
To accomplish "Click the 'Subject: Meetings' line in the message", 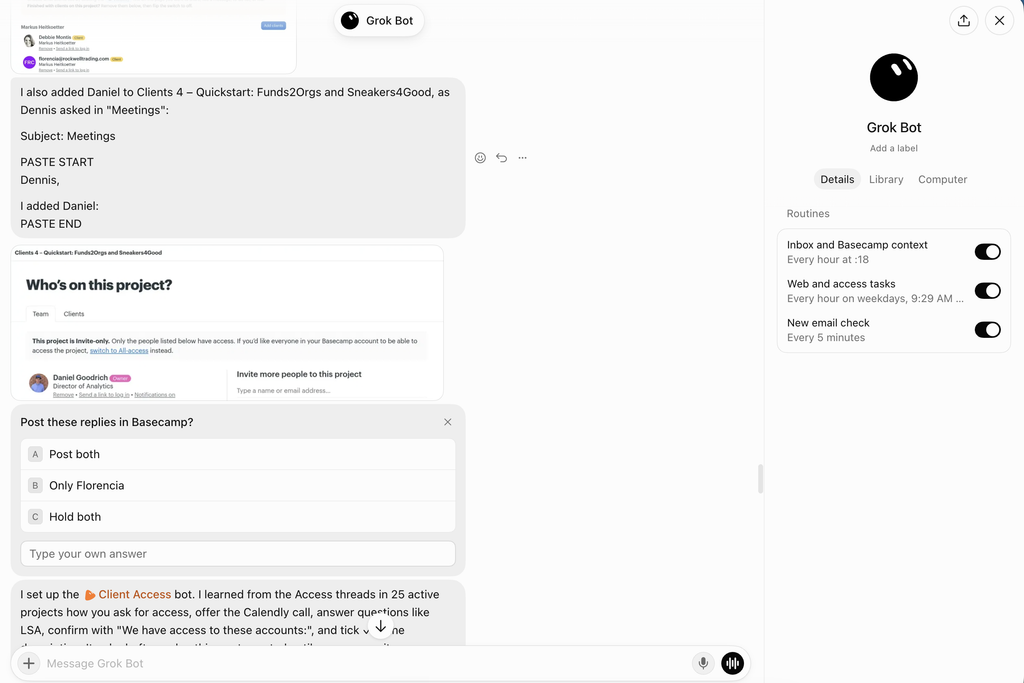I will [x=68, y=136].
